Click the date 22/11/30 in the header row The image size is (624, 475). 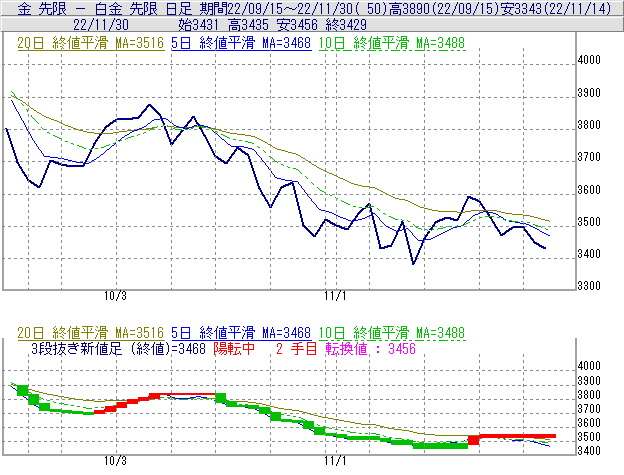[101, 25]
